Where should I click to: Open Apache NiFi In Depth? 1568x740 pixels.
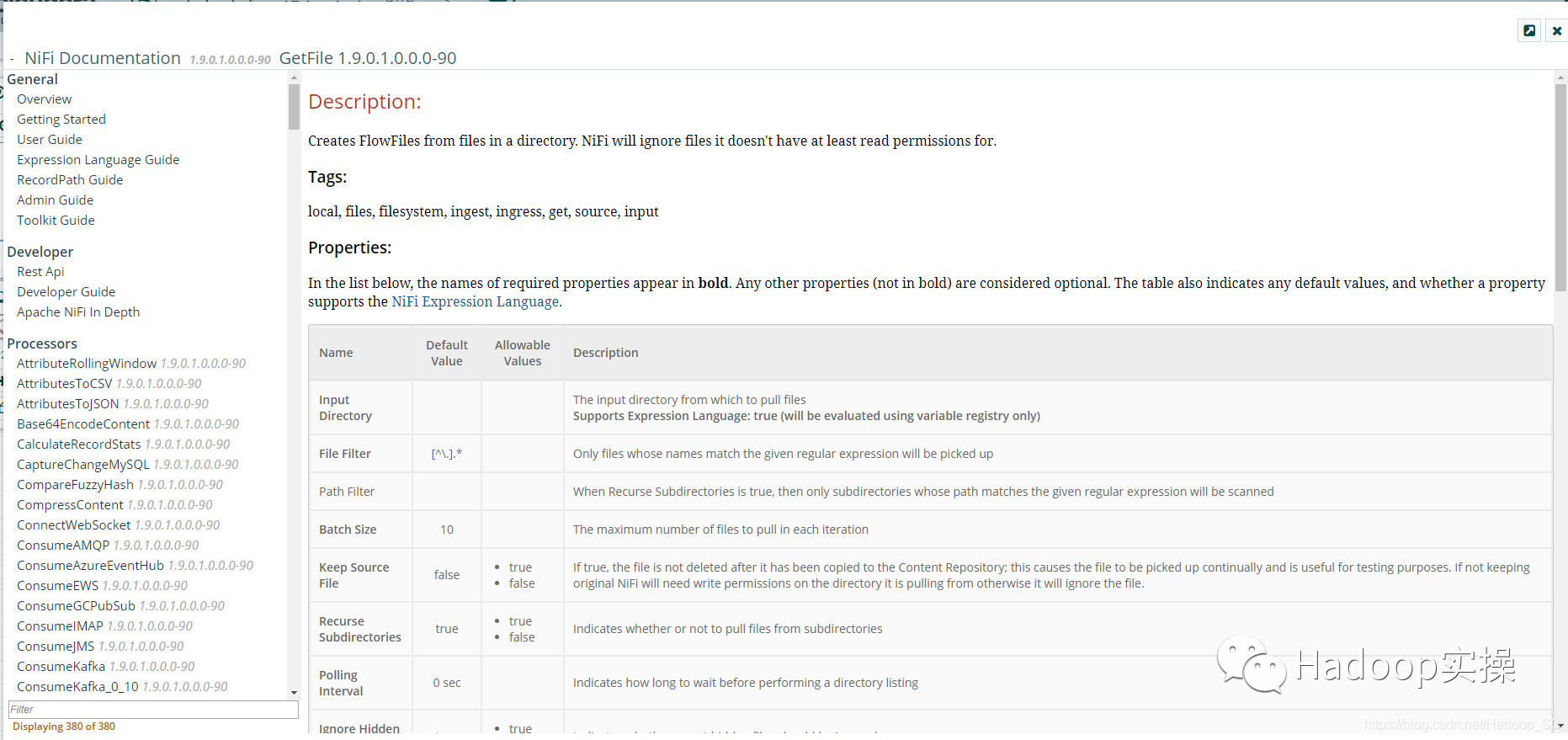pyautogui.click(x=78, y=312)
